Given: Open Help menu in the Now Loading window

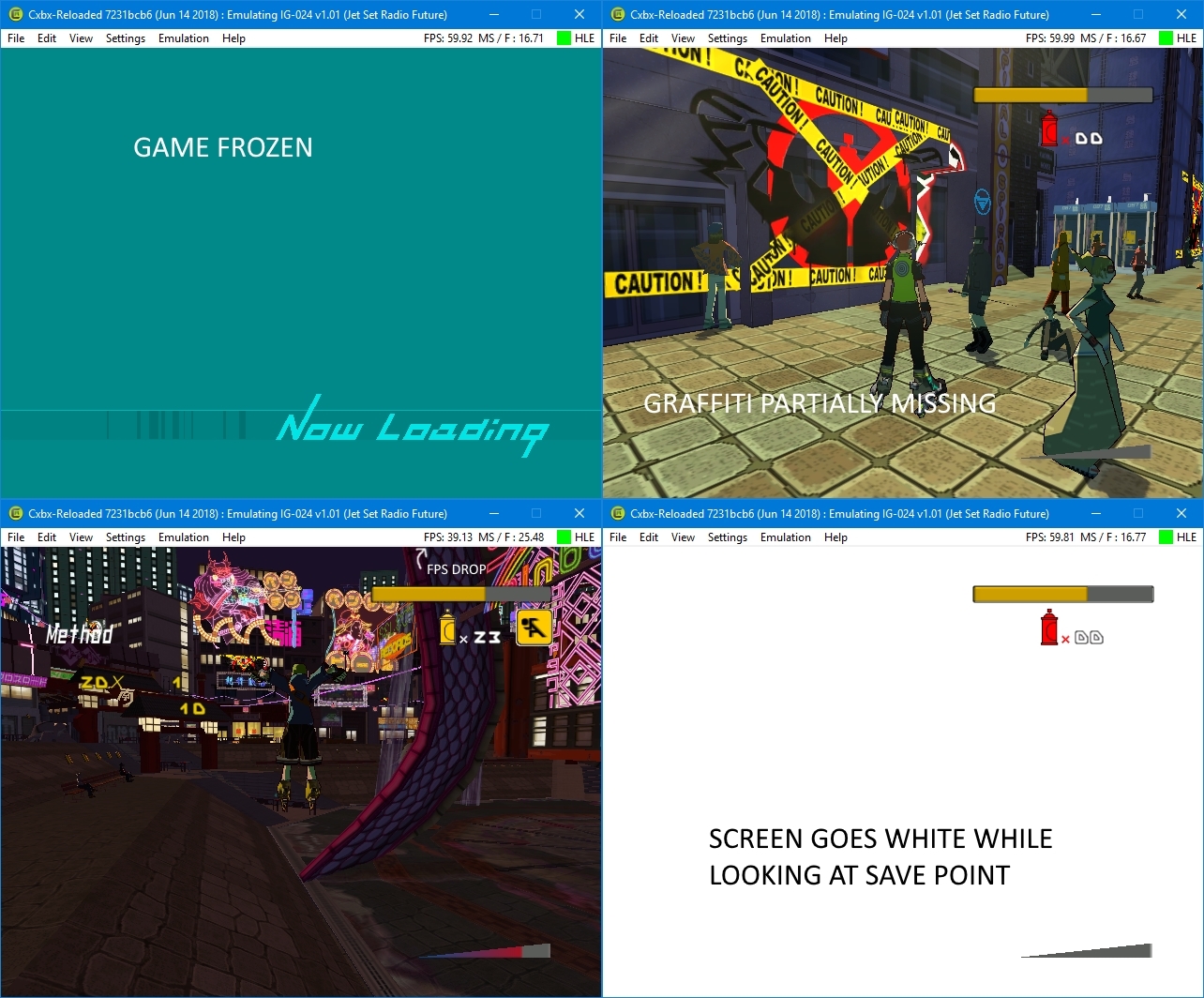Looking at the screenshot, I should [234, 38].
